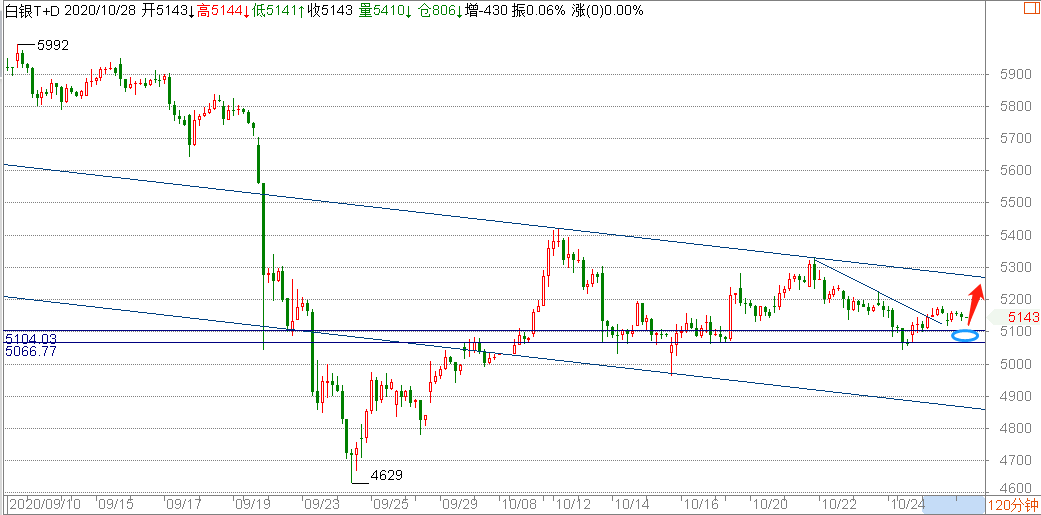Click the 10/16 date on the time axis
Screen dimensions: 1041x515
(699, 504)
